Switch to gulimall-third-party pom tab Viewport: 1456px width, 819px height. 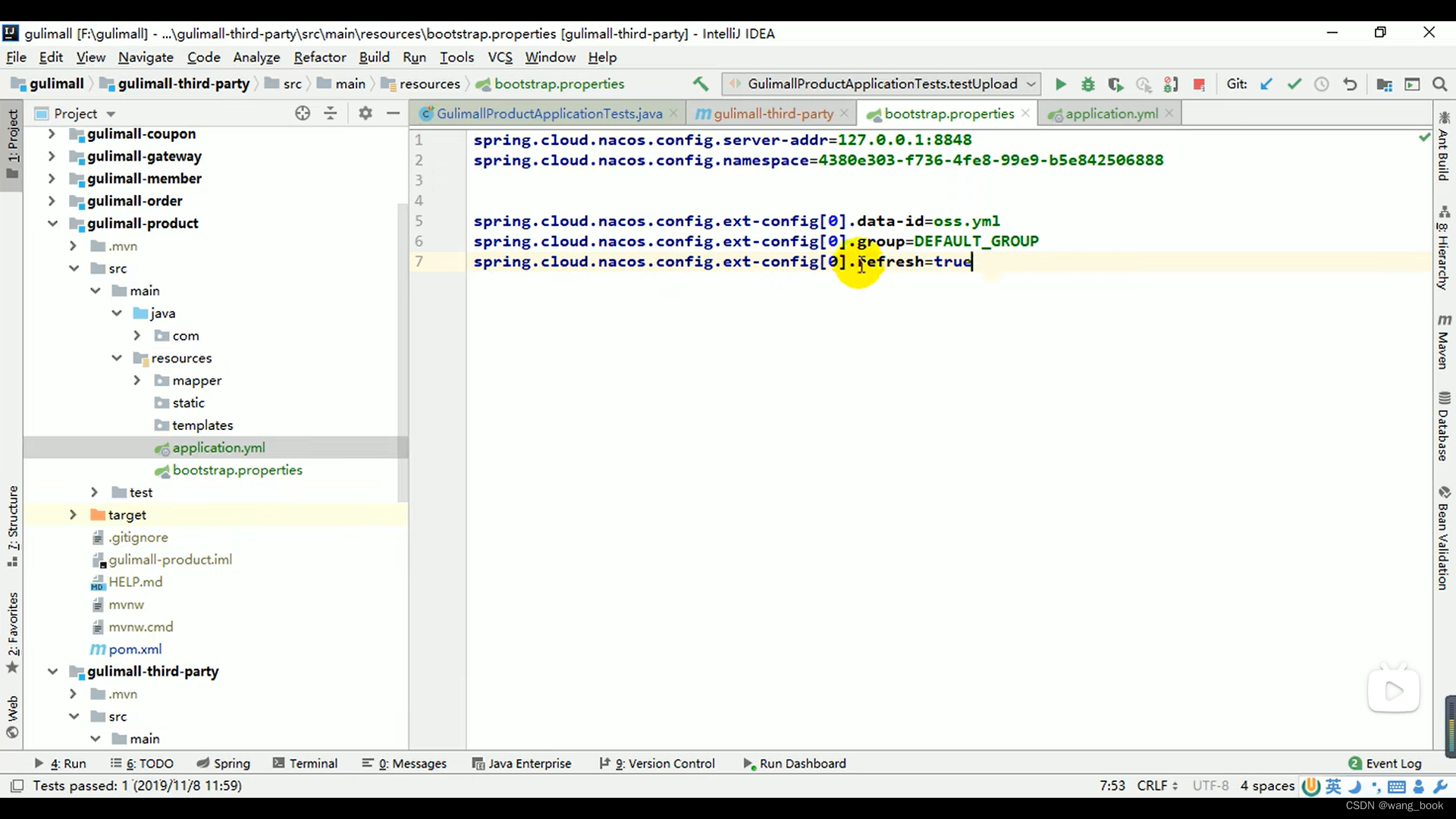coord(773,114)
